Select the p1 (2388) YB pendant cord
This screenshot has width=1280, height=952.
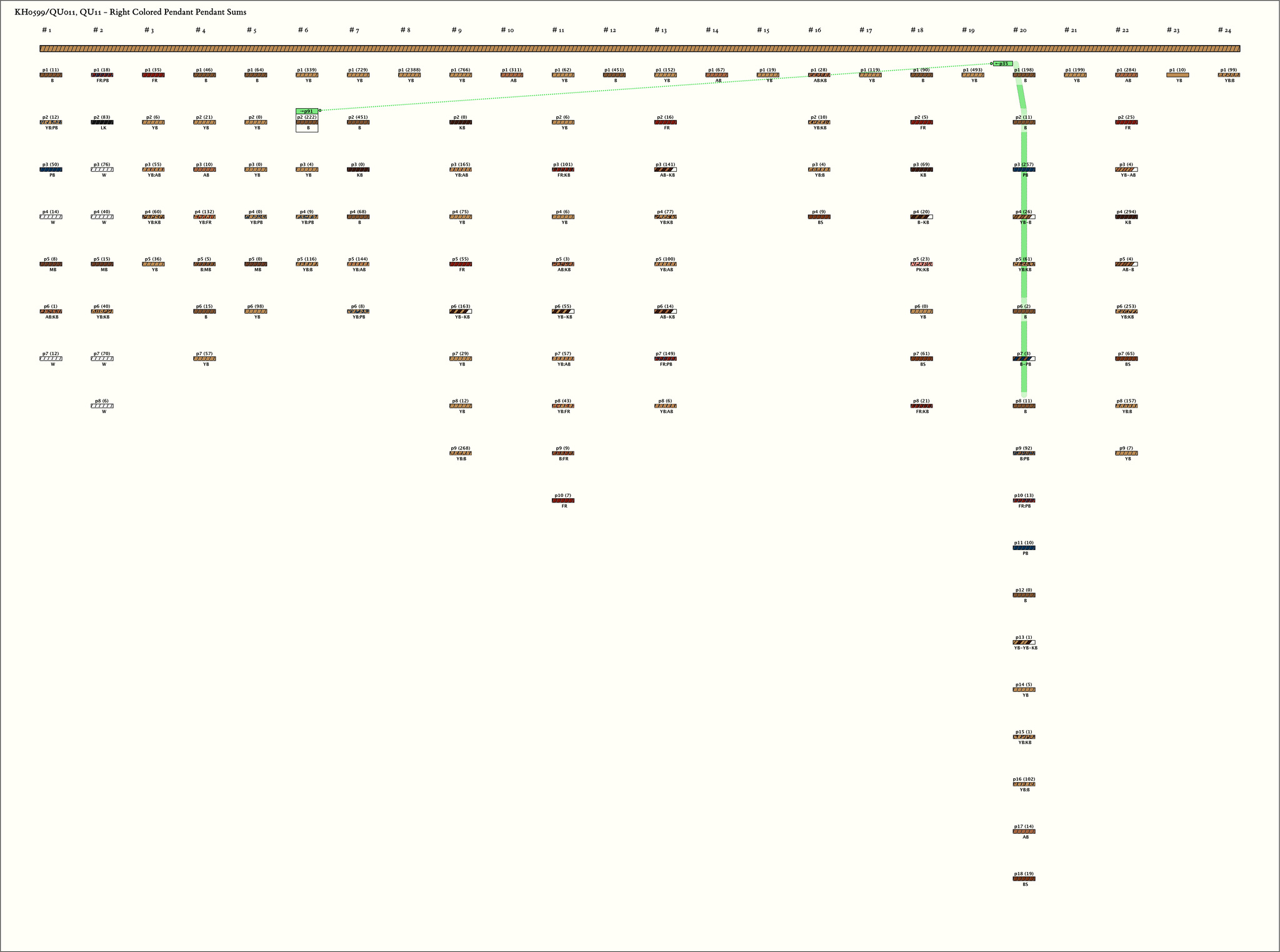coord(409,75)
